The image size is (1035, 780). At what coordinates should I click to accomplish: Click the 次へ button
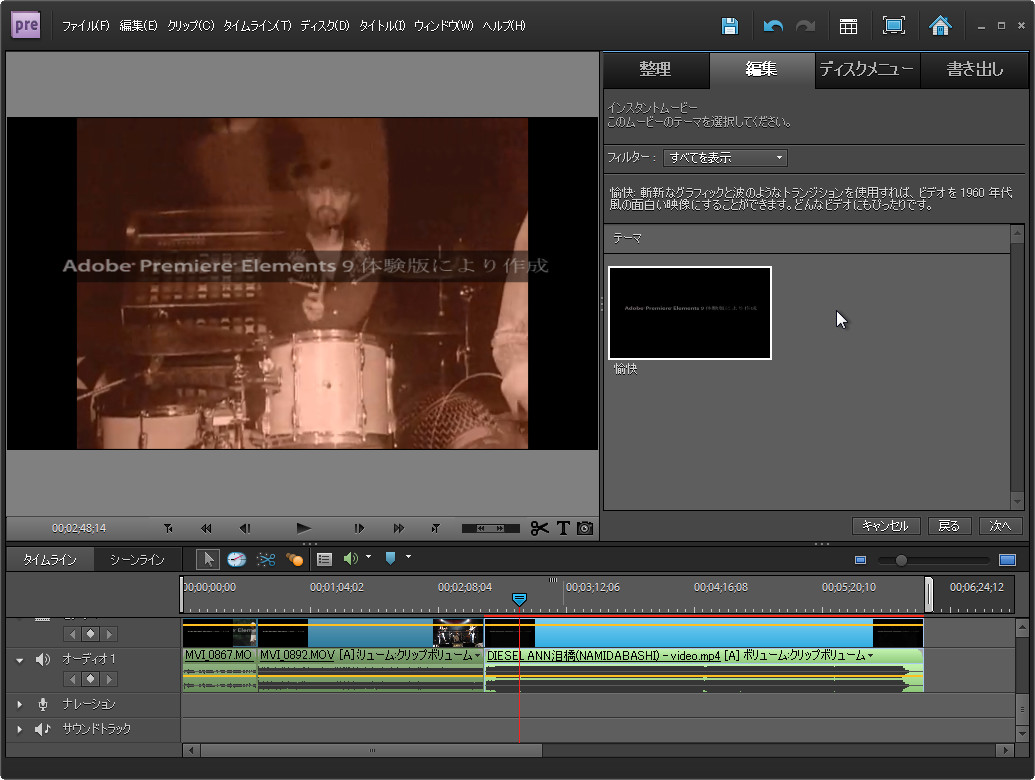(1000, 525)
